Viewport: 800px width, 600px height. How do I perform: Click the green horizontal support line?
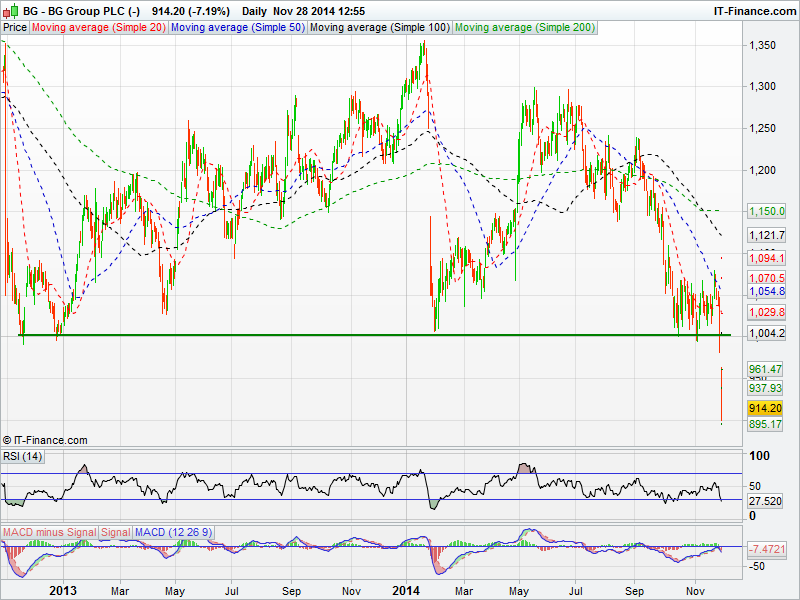300,335
